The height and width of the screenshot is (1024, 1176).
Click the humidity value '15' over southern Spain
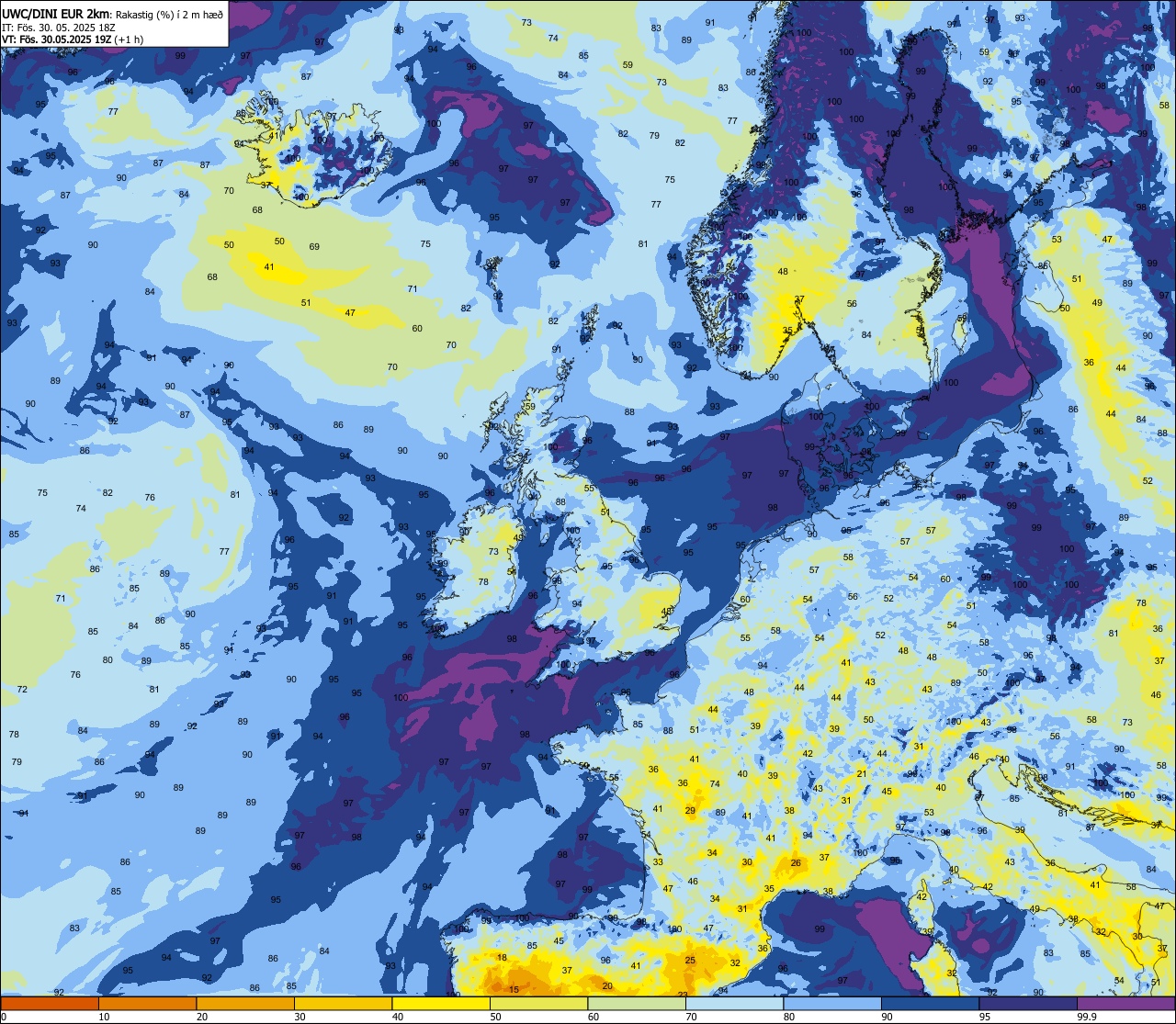514,989
